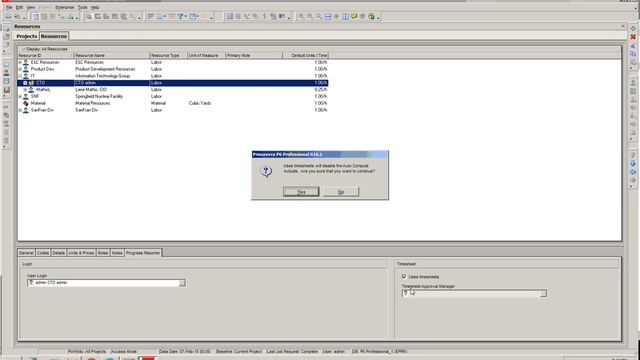Click the Paste icon on the right toolbar

[x=633, y=62]
